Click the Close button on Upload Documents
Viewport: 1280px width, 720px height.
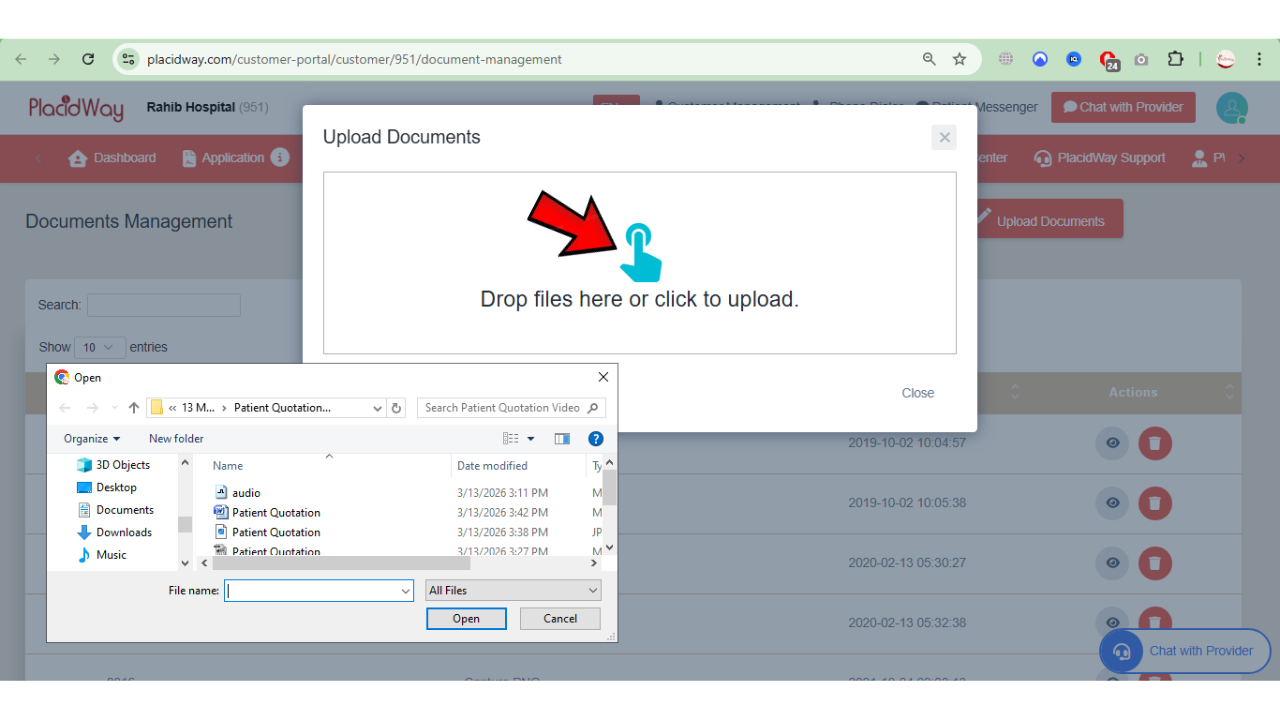pyautogui.click(x=917, y=392)
